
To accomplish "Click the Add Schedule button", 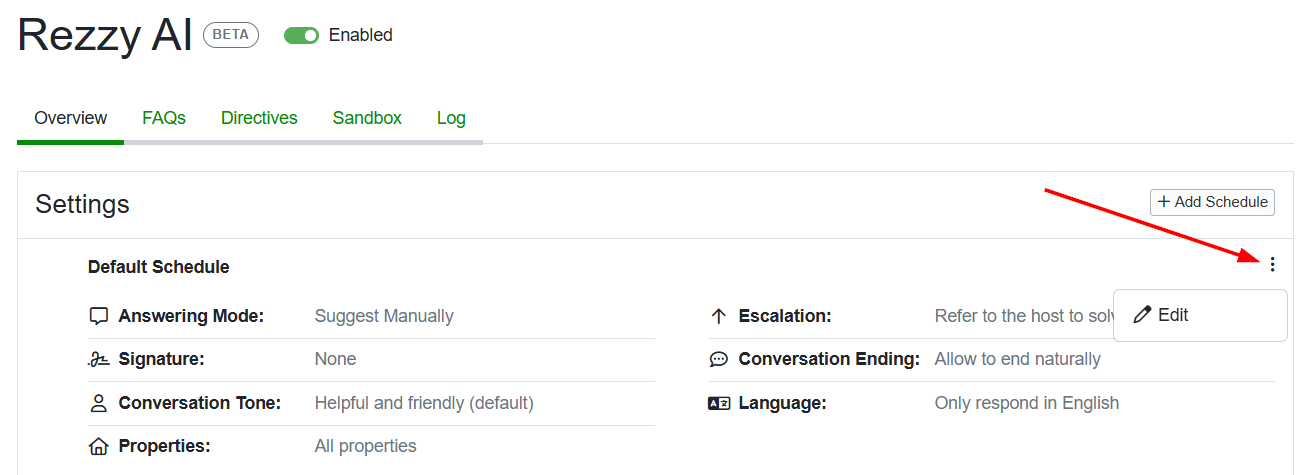I will pos(1212,202).
